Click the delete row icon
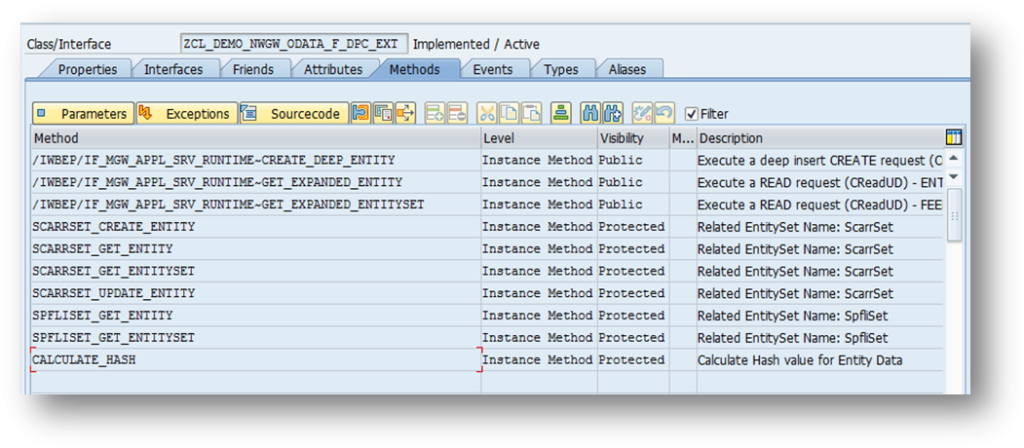Image resolution: width=1024 pixels, height=448 pixels. click(457, 114)
